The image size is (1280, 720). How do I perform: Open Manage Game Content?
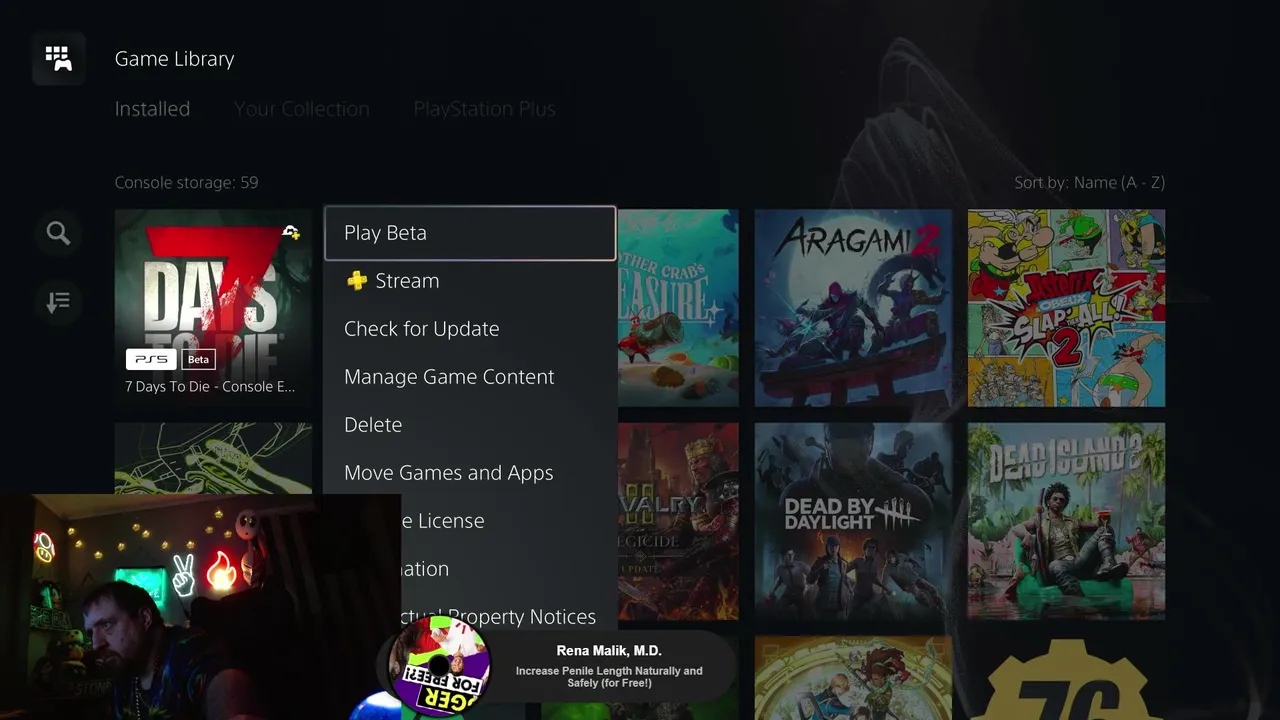470,377
